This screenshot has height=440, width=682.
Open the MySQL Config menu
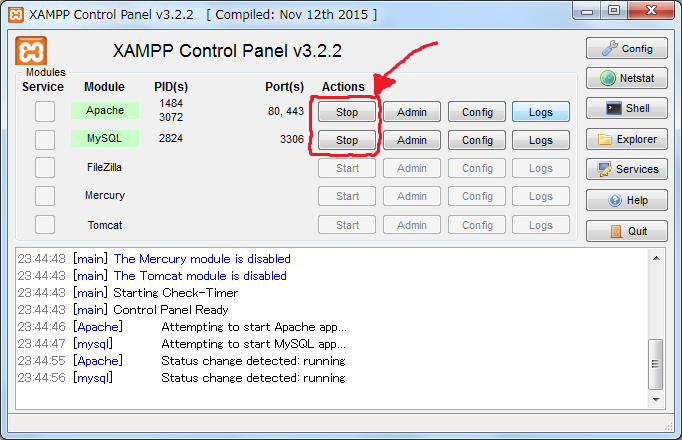[477, 140]
